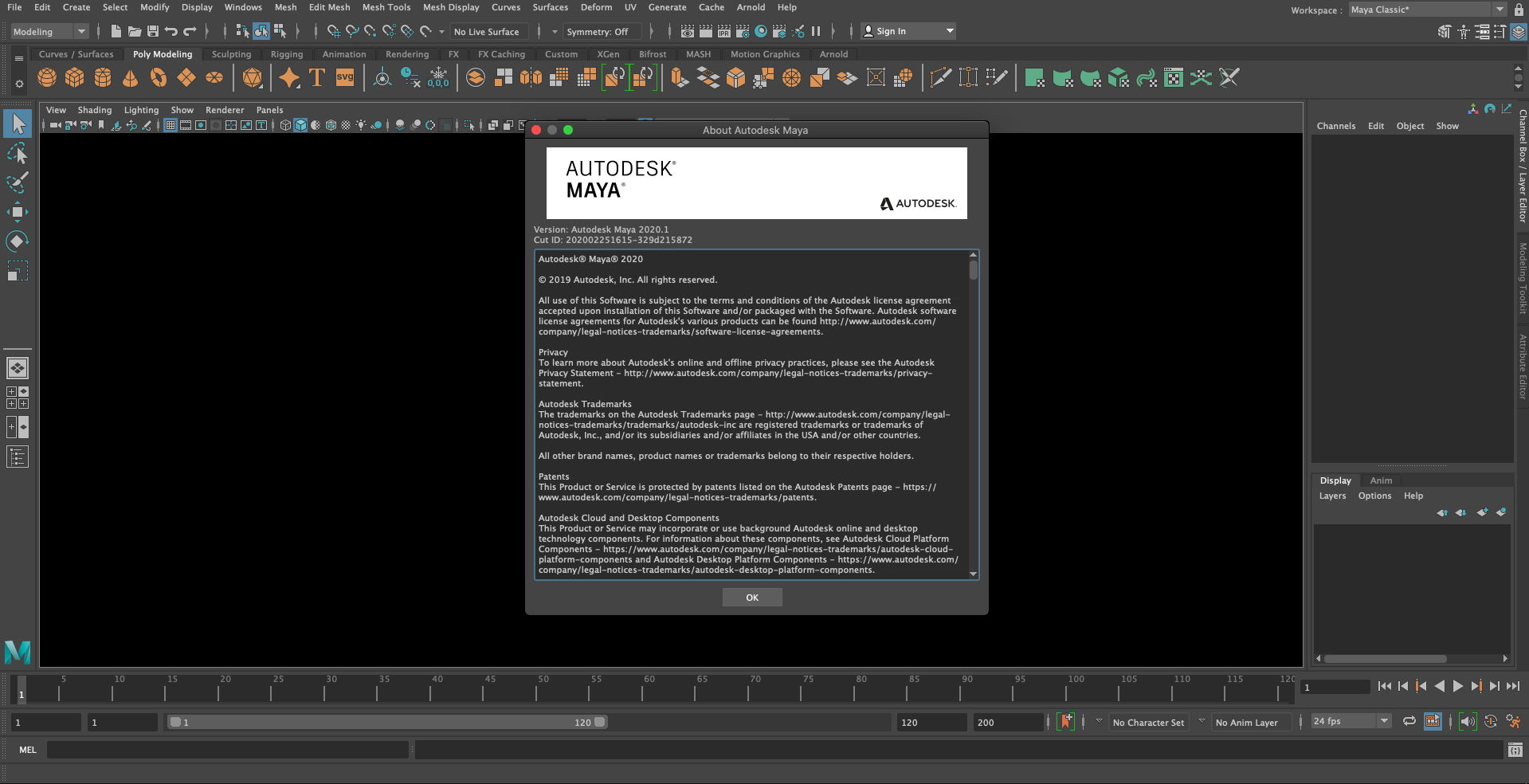Toggle select by component type mode
1529x784 pixels.
coord(280,31)
